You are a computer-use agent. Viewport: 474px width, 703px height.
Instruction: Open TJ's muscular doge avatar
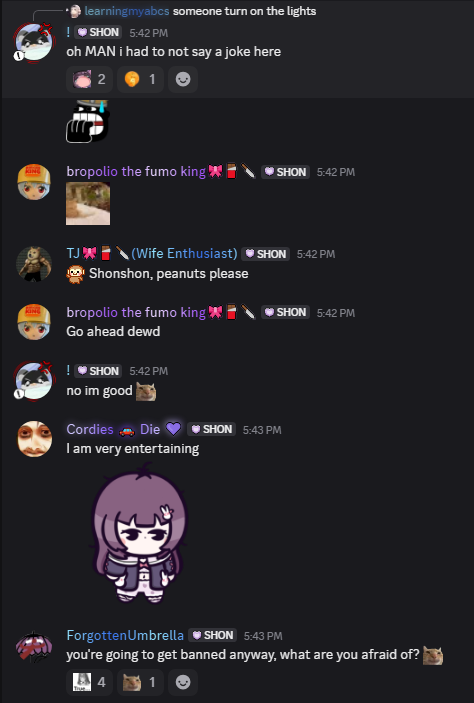click(x=34, y=264)
